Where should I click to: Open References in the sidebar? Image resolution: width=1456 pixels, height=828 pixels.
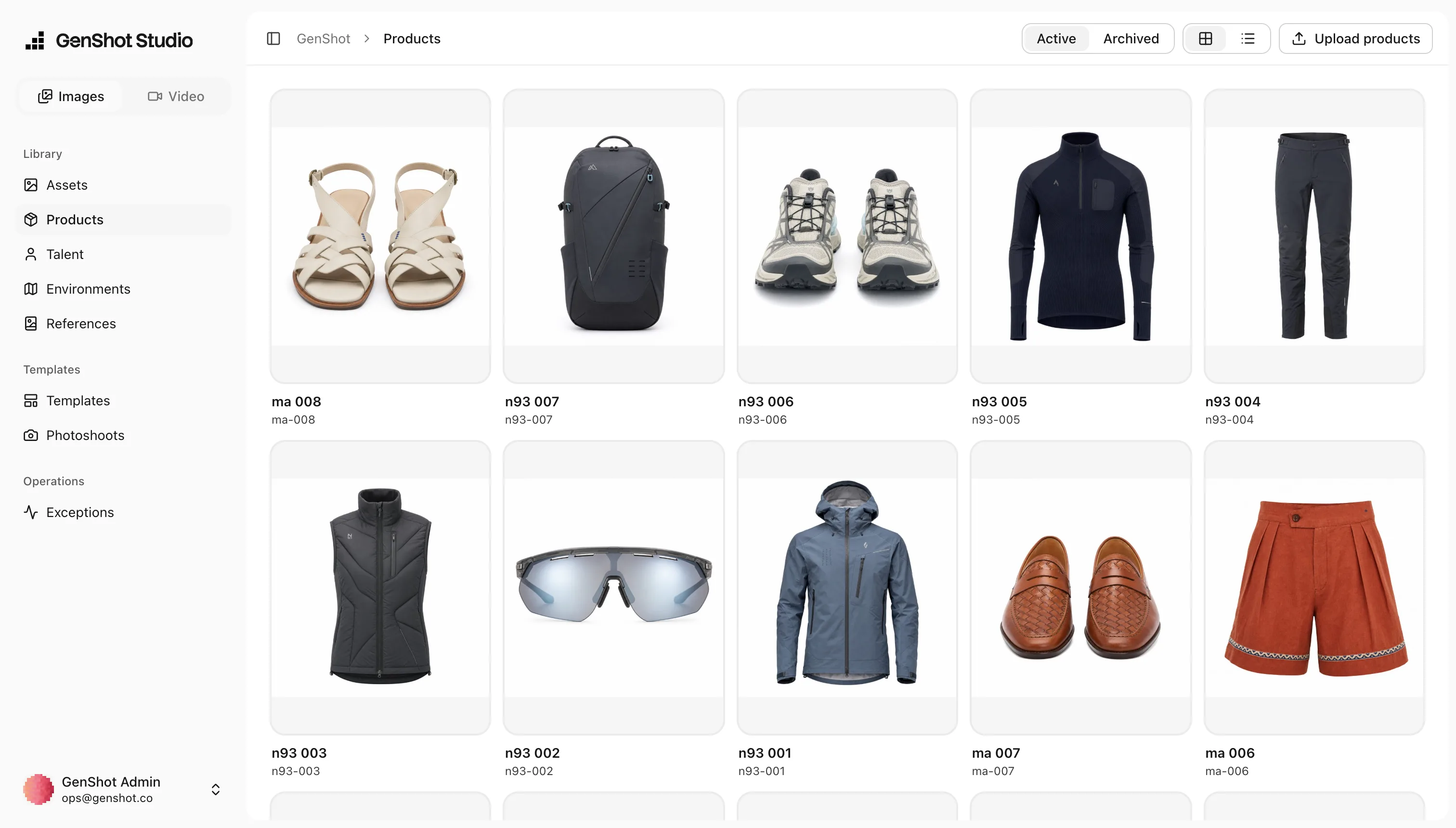(x=123, y=323)
